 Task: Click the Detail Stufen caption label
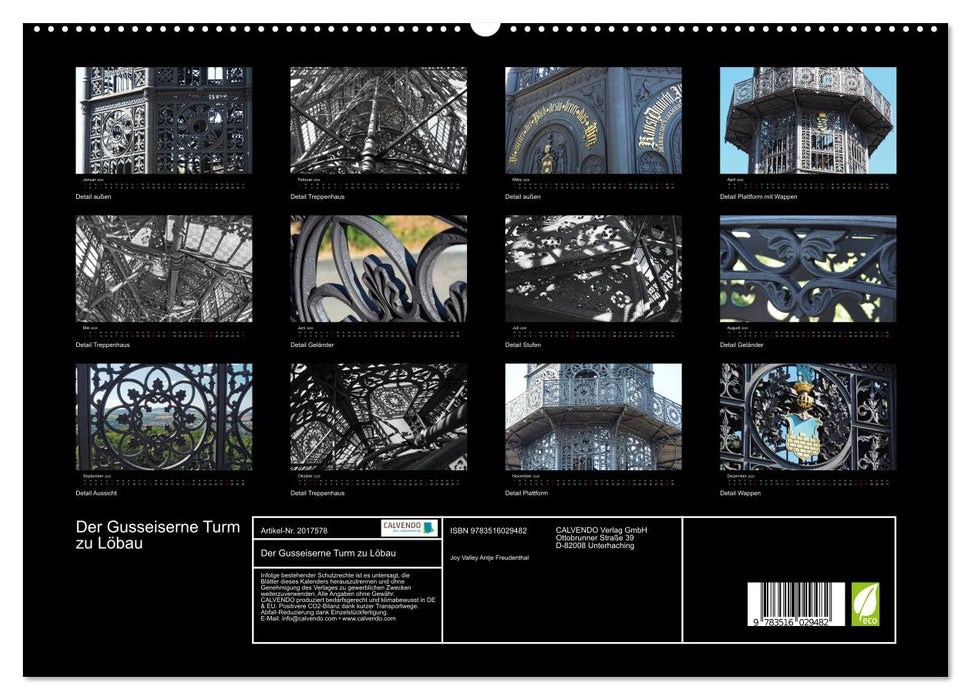click(522, 345)
